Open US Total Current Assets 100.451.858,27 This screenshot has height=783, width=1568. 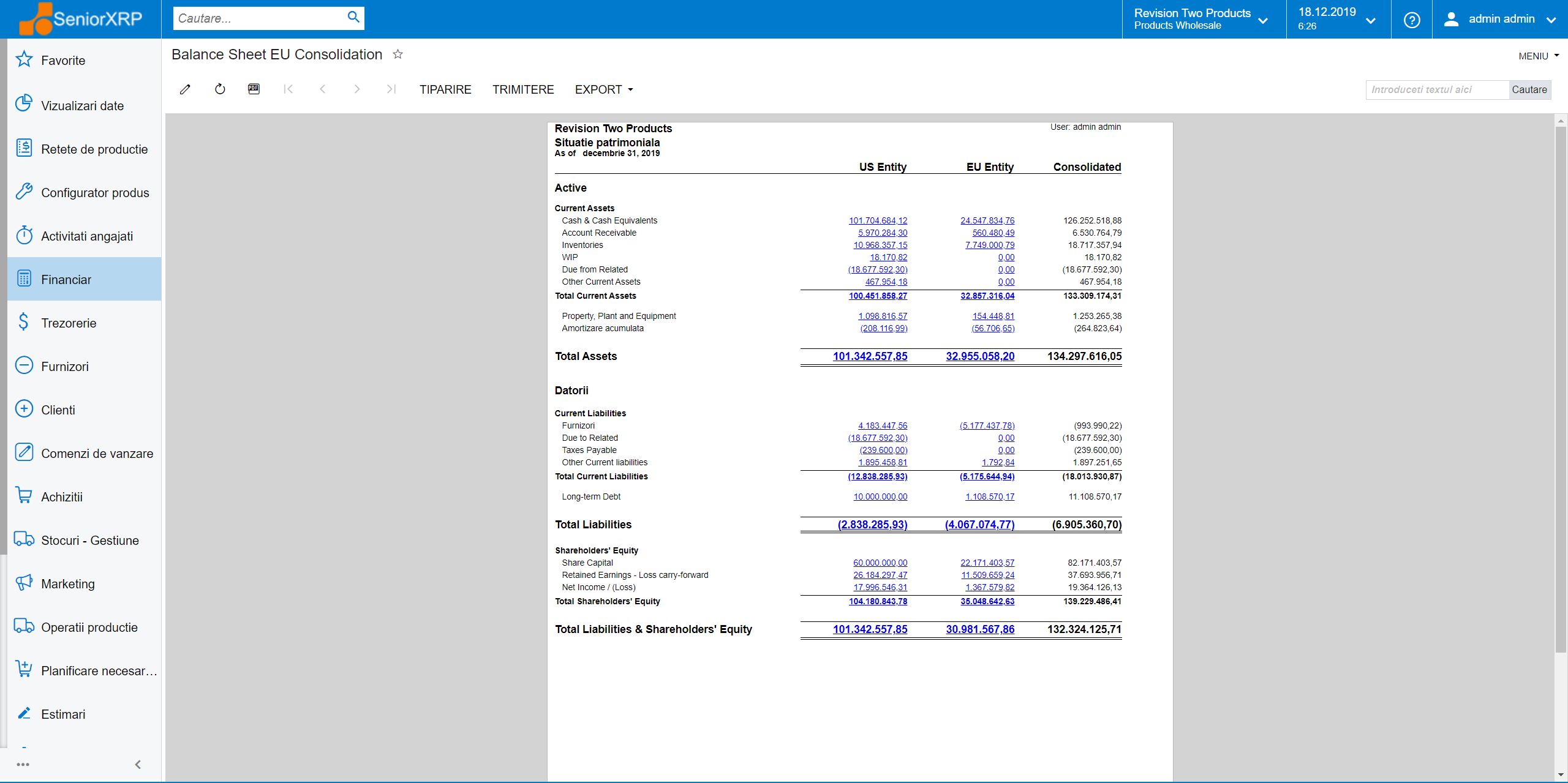coord(878,296)
